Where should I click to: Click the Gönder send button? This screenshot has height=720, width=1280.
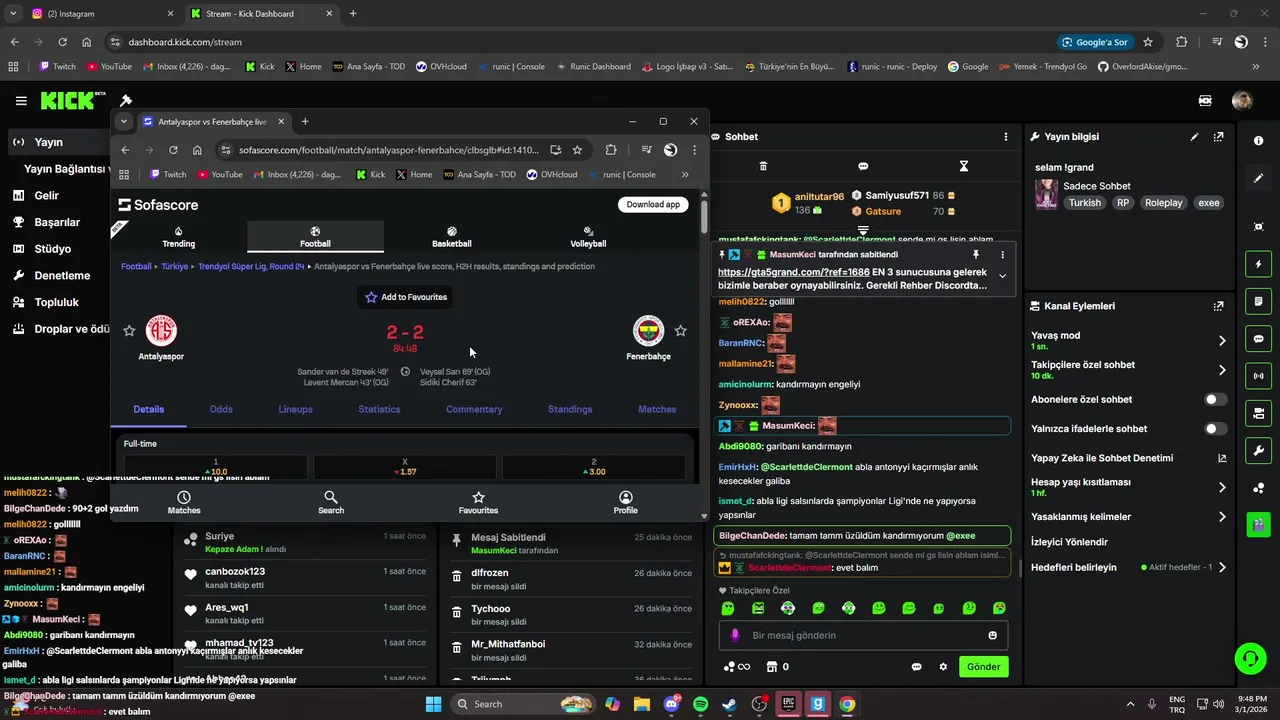point(983,667)
